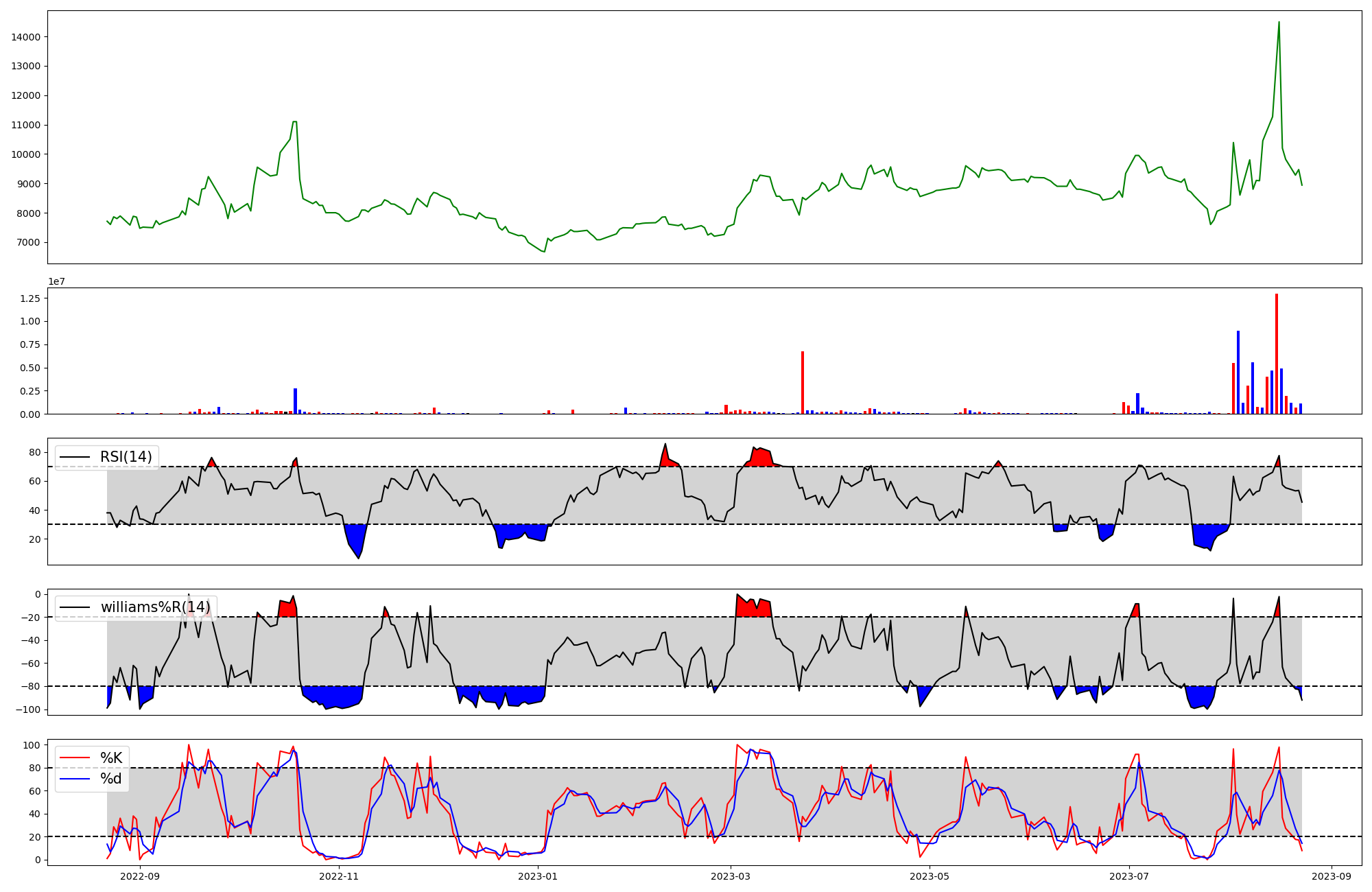Click the 1e7 volume exponent label
This screenshot has height=892, width=1372.
(56, 281)
